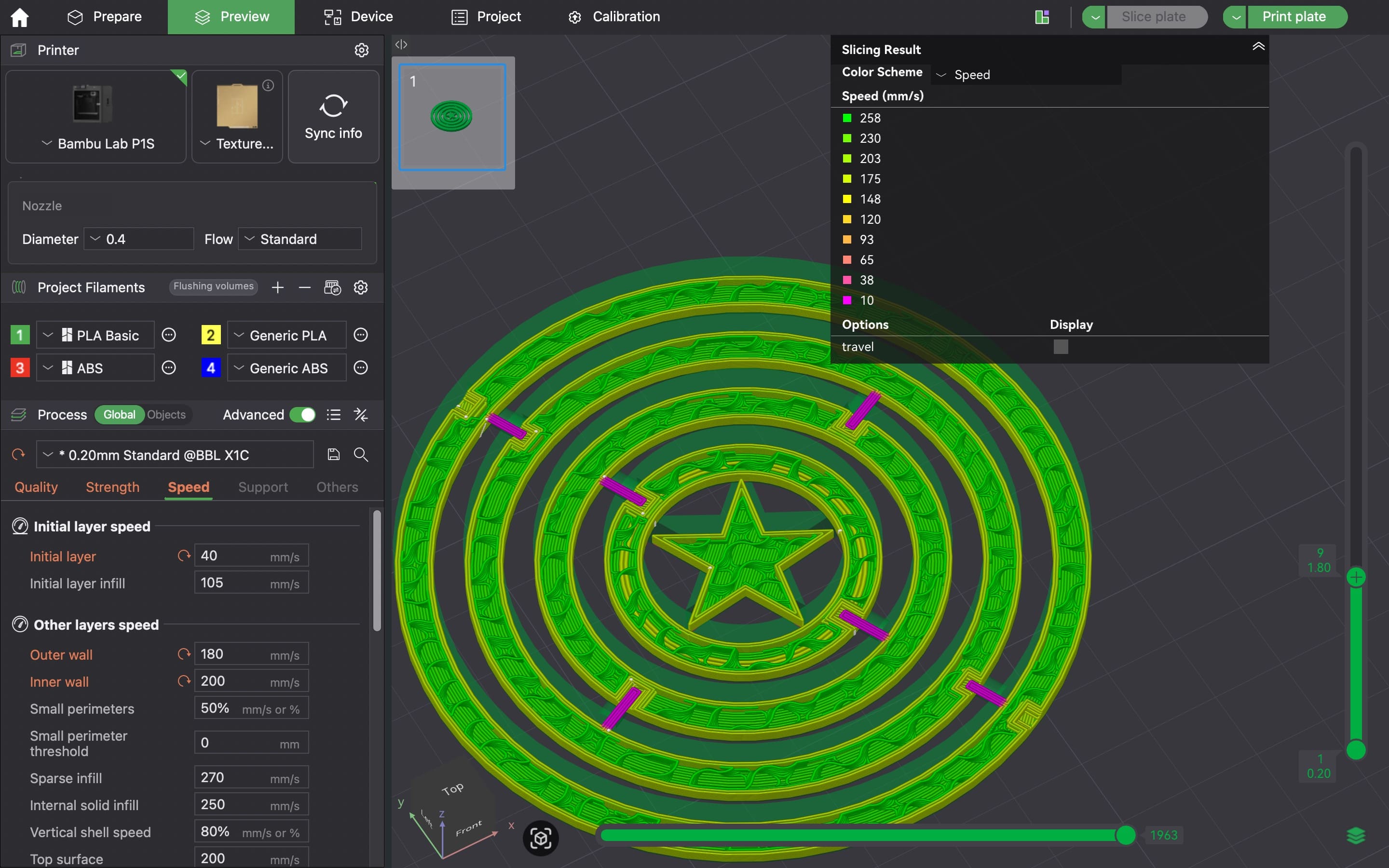Viewport: 1389px width, 868px height.
Task: Click the home icon
Action: coord(19,17)
